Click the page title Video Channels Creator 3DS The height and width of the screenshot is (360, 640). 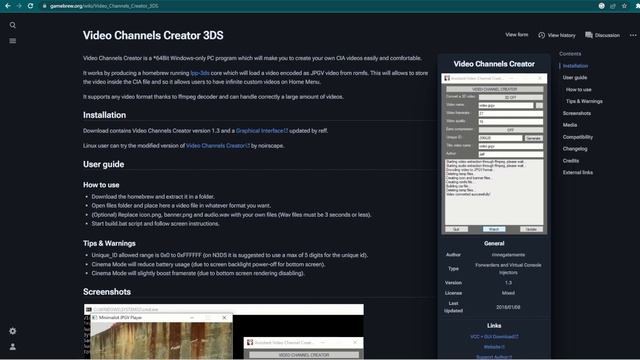(153, 36)
